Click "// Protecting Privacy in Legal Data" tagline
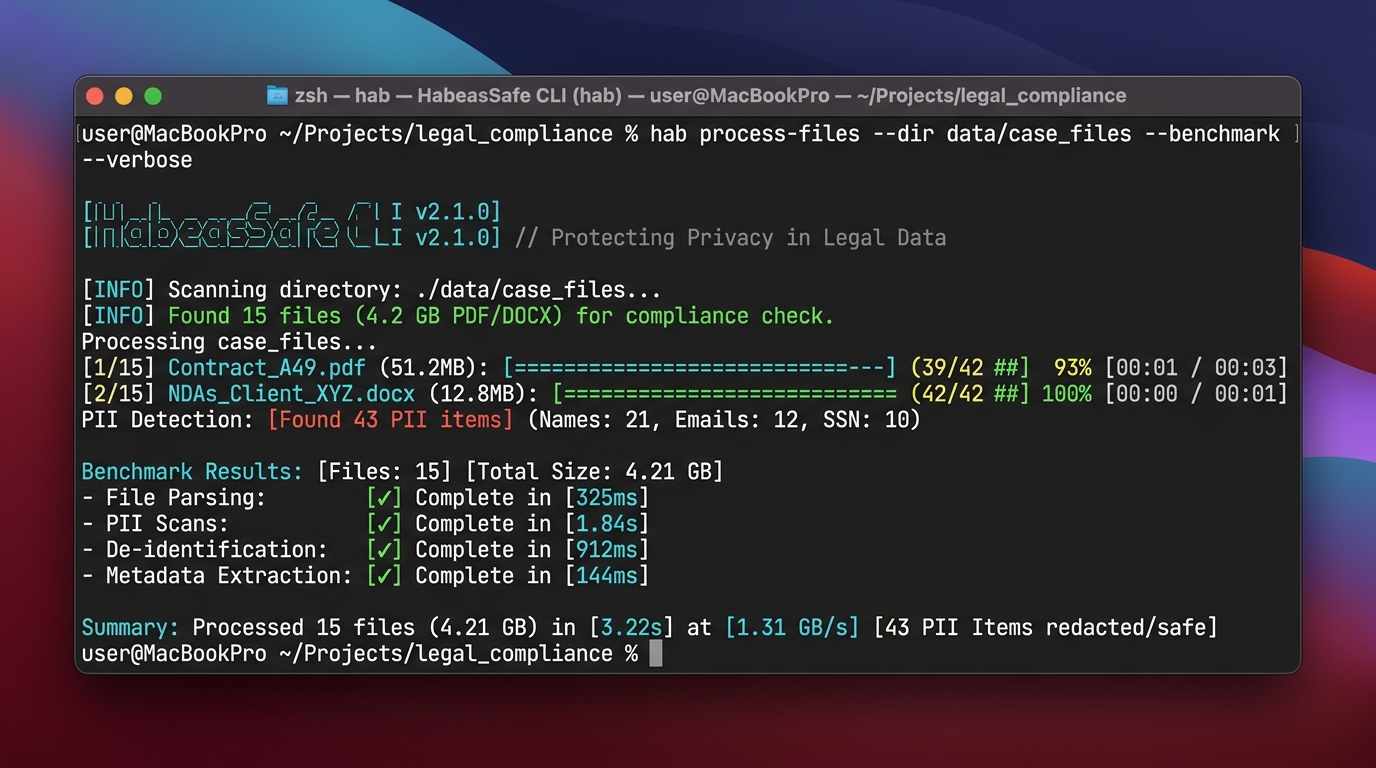The height and width of the screenshot is (768, 1376). (730, 238)
